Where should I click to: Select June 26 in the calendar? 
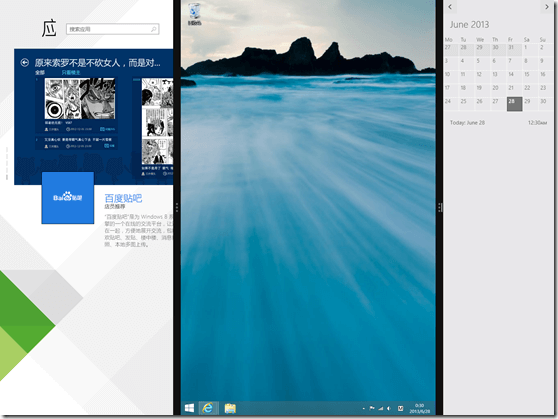tap(483, 104)
